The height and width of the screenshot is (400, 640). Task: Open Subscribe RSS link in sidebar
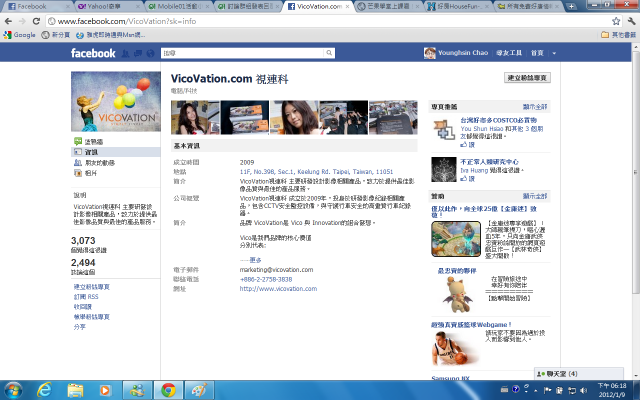[86, 297]
